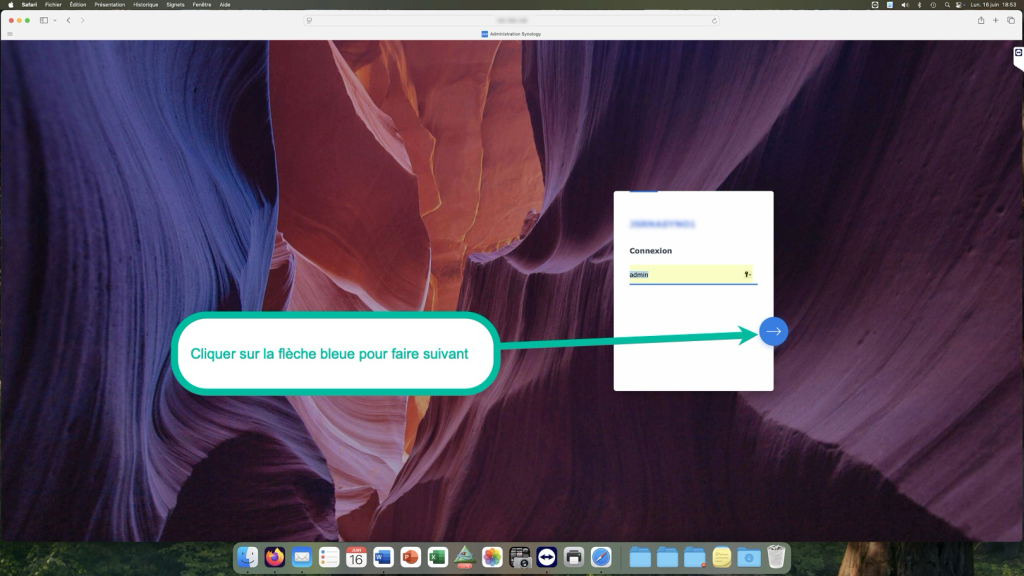Open the Signets menu
Viewport: 1024px width, 576px height.
point(175,5)
